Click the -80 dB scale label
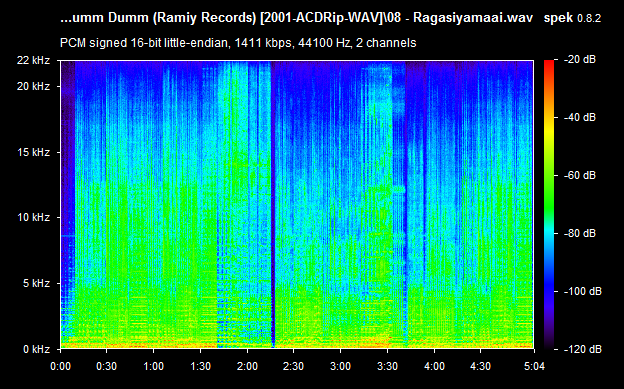 coord(580,233)
